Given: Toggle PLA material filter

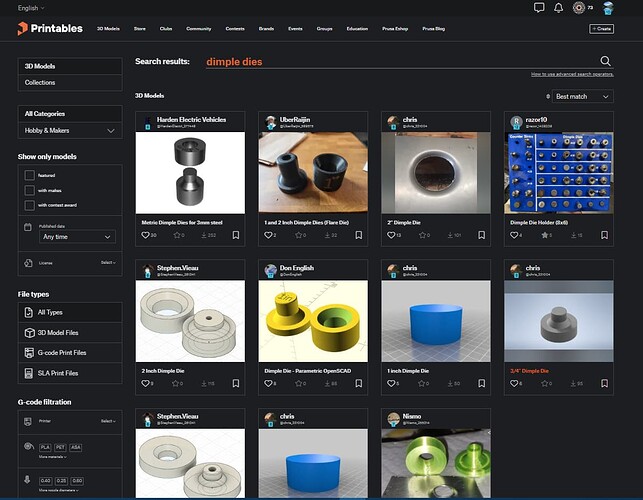Looking at the screenshot, I should click(x=45, y=447).
